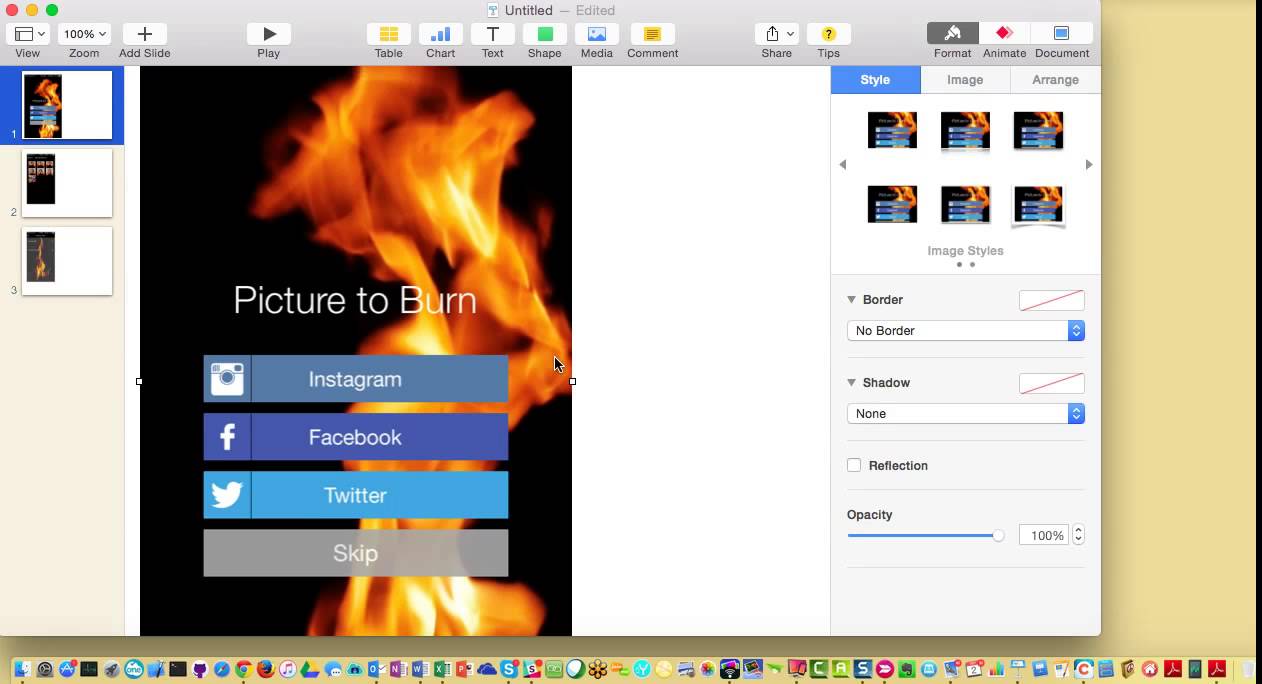The width and height of the screenshot is (1262, 684).
Task: Open the View options menu
Action: pos(28,34)
